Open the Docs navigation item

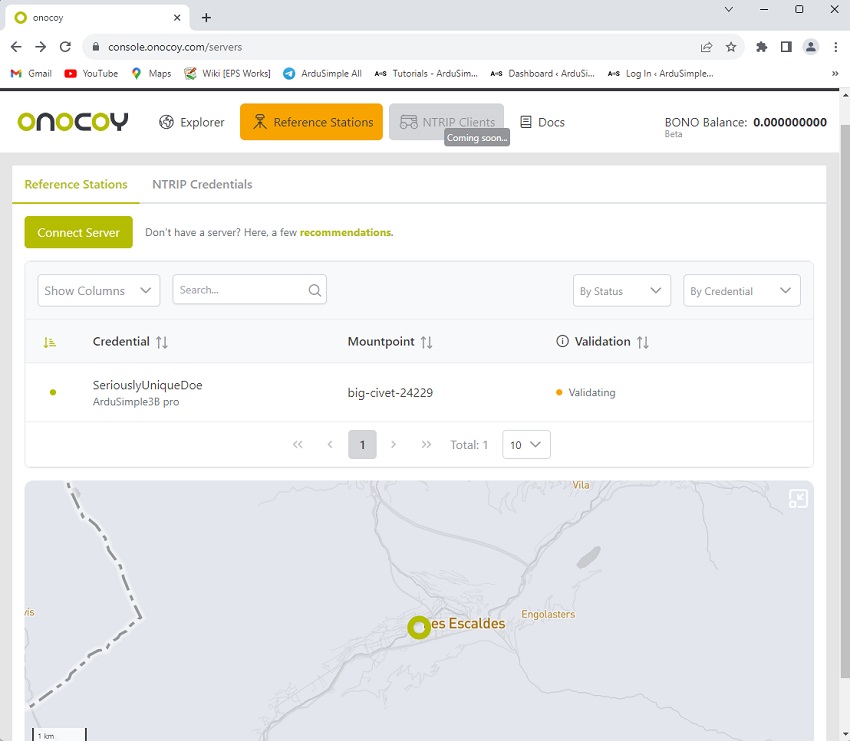click(x=542, y=122)
